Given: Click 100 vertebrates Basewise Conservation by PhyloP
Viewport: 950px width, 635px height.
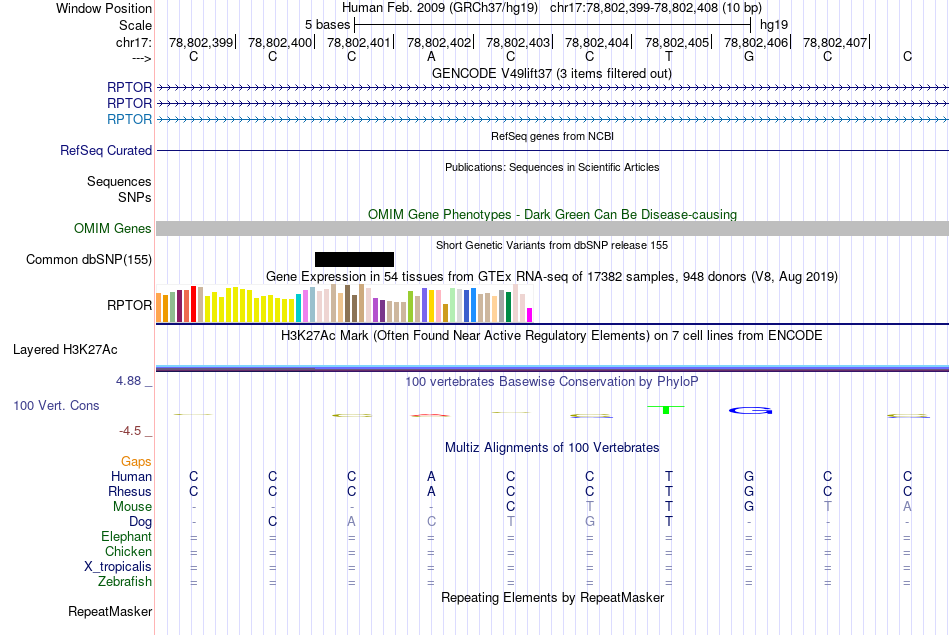Looking at the screenshot, I should [x=551, y=382].
